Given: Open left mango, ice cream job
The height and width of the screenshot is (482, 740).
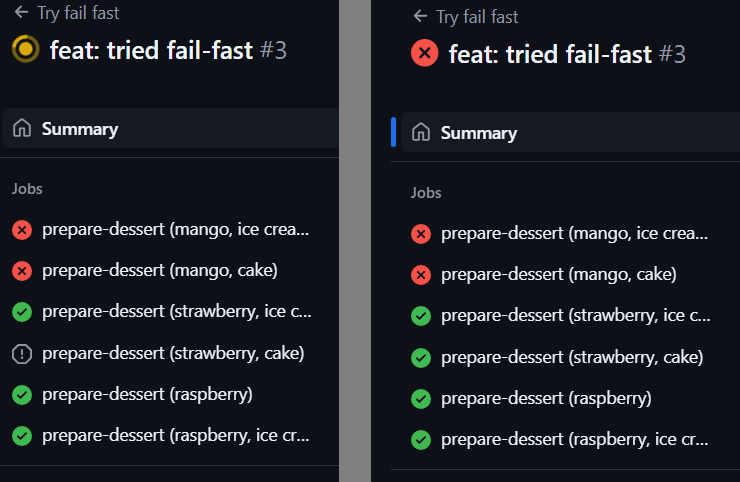Looking at the screenshot, I should [176, 230].
